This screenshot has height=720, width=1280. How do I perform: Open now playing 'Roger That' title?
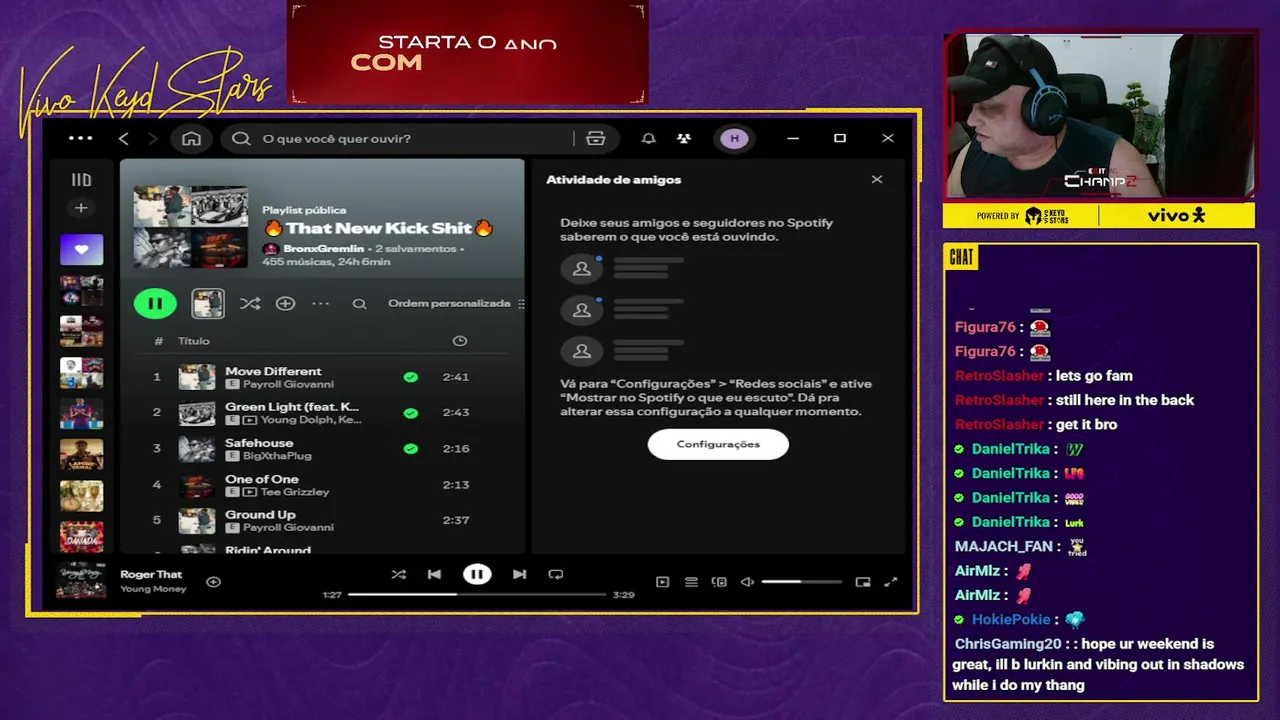[x=151, y=574]
